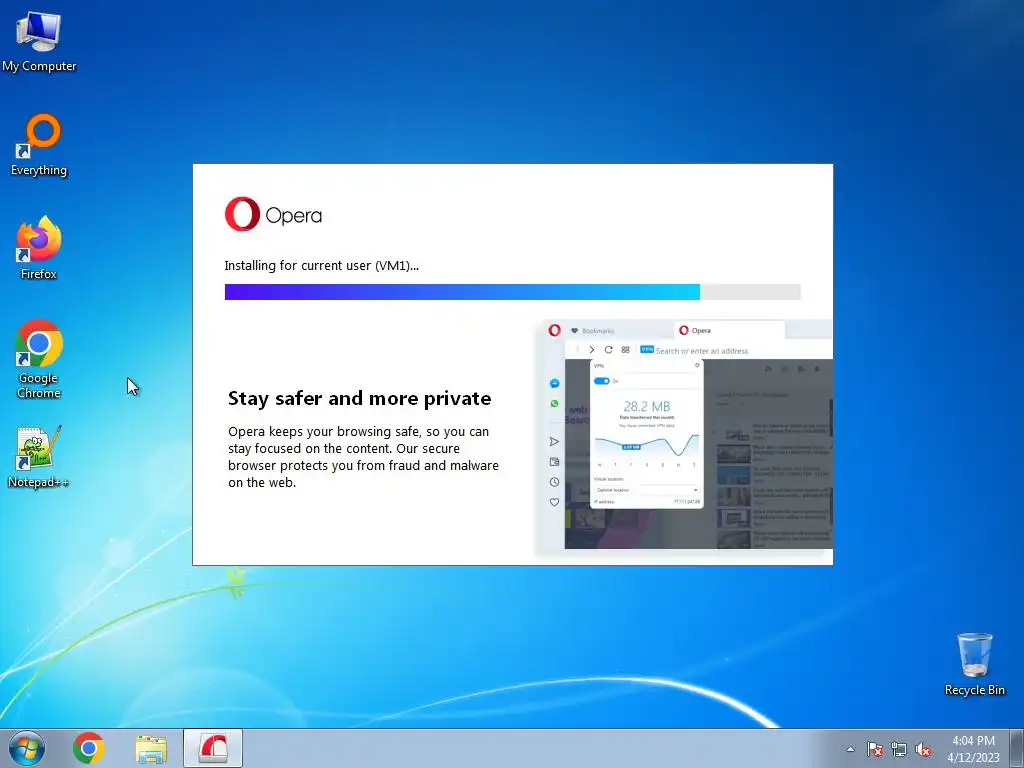Viewport: 1024px width, 768px height.
Task: Open the Windows Start menu
Action: [x=27, y=748]
